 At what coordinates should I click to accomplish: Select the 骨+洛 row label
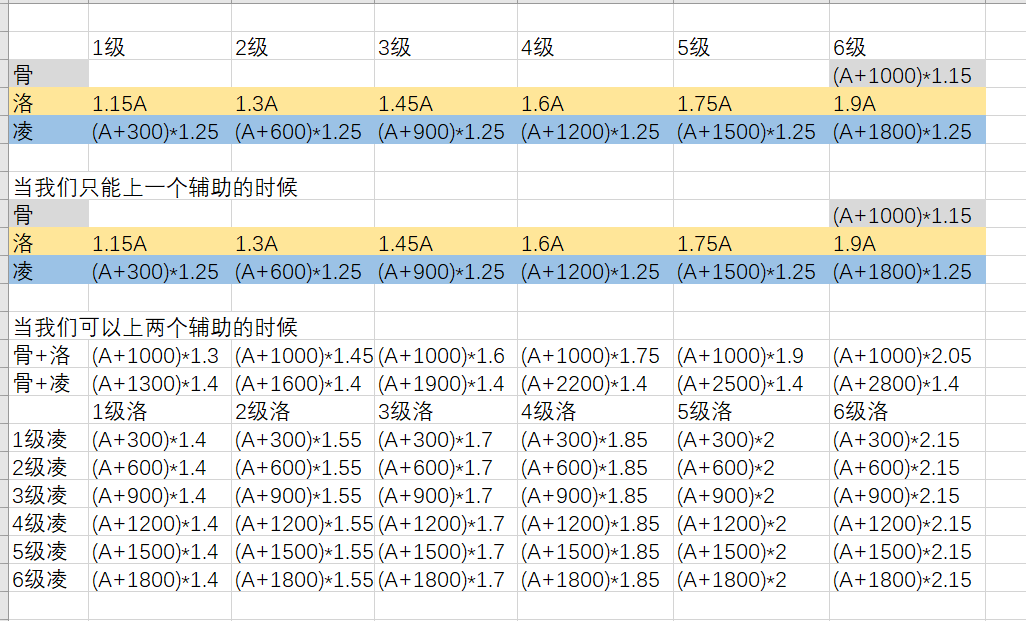[48, 355]
